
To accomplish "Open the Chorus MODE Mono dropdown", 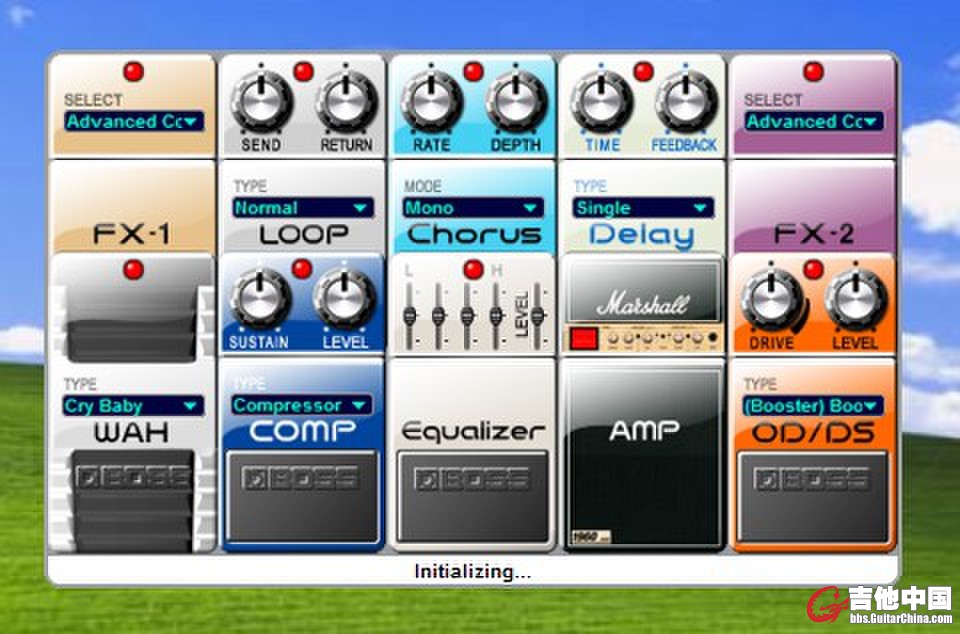I will (473, 207).
